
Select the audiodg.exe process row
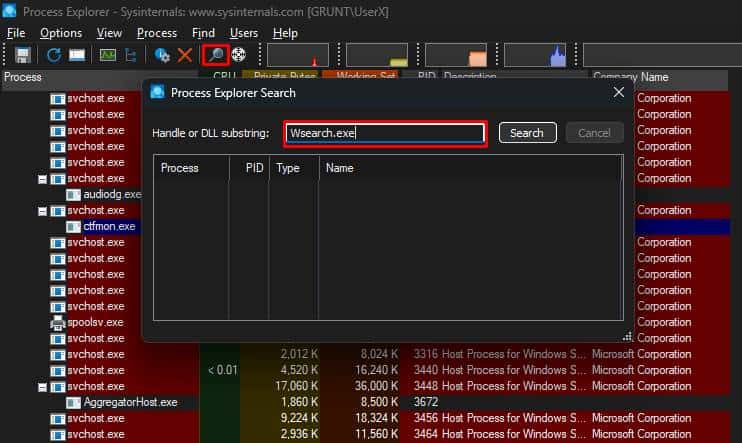tap(112, 195)
